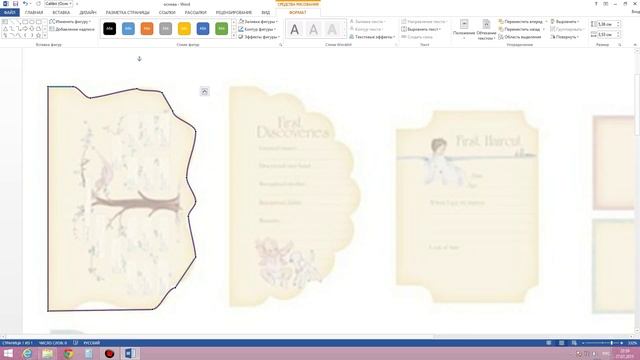Open the Рецензирование tab
640x360 pixels.
[234, 13]
